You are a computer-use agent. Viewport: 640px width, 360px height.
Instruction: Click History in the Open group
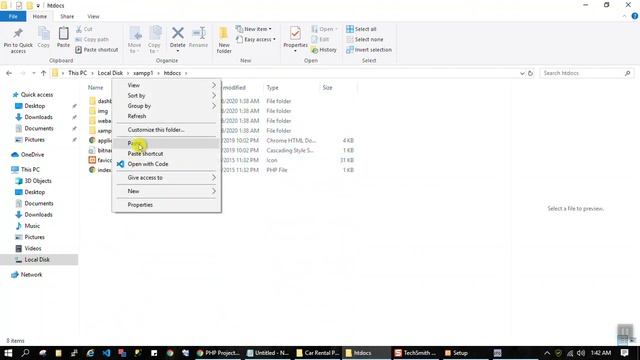click(x=324, y=50)
